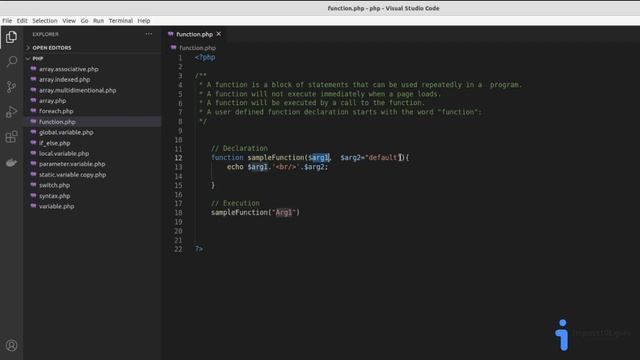The height and width of the screenshot is (360, 640).
Task: Open the Search view in activity bar
Action: click(11, 62)
